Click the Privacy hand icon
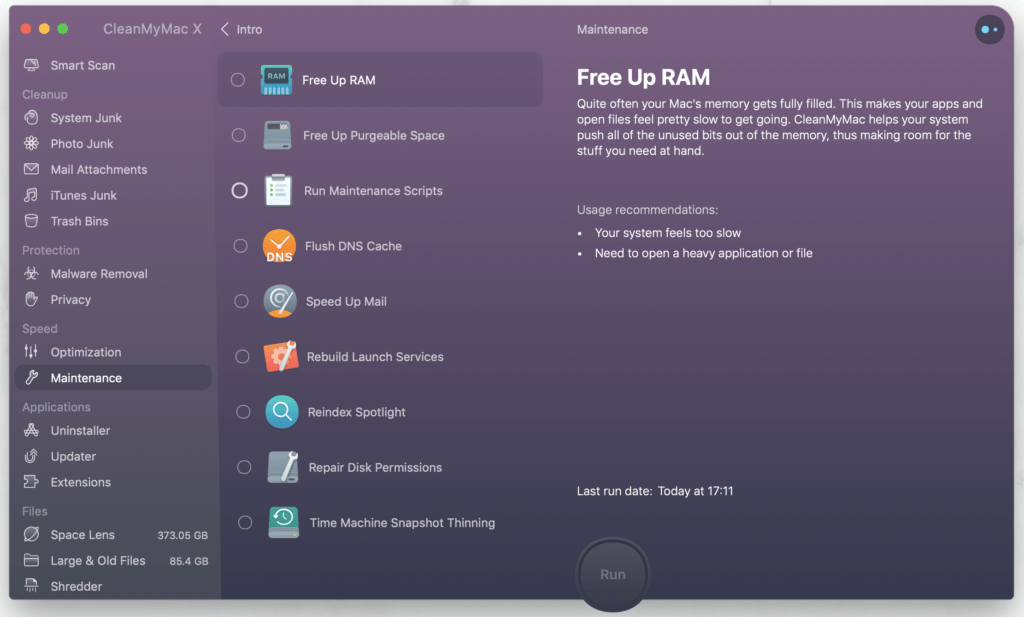Screen dimensions: 1024x617 point(31,299)
